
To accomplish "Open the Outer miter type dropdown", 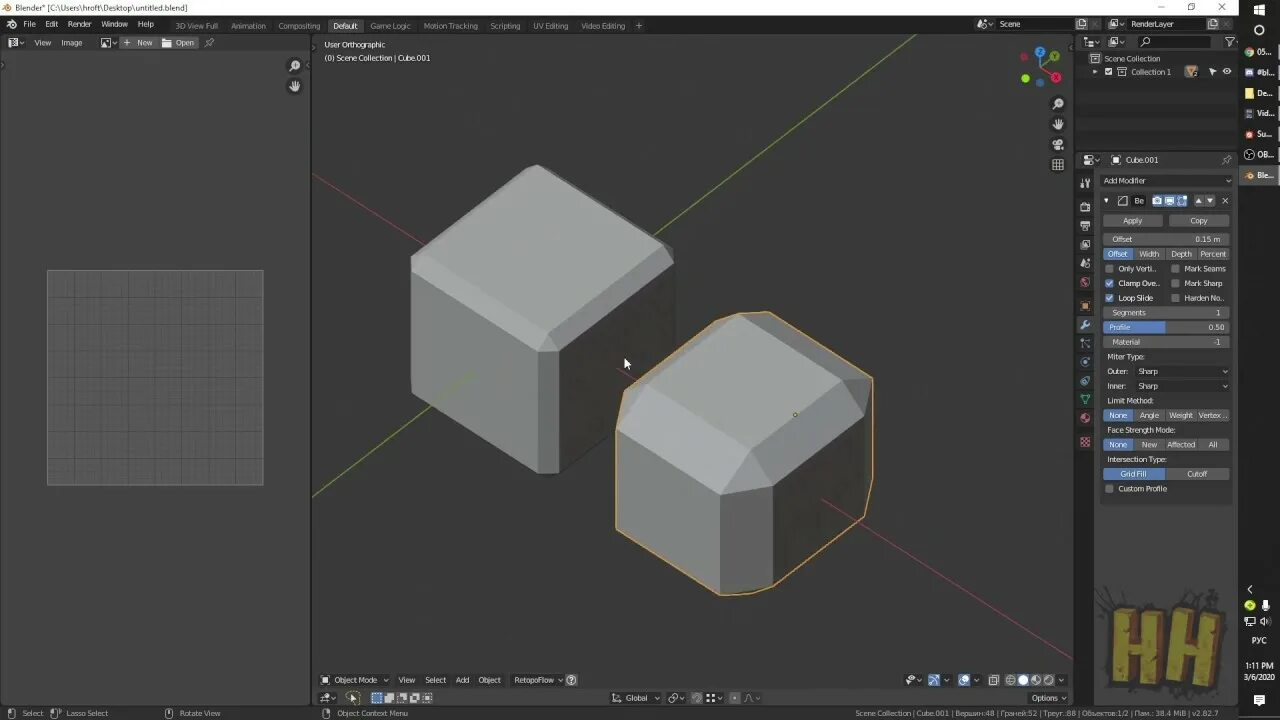I will pyautogui.click(x=1182, y=371).
